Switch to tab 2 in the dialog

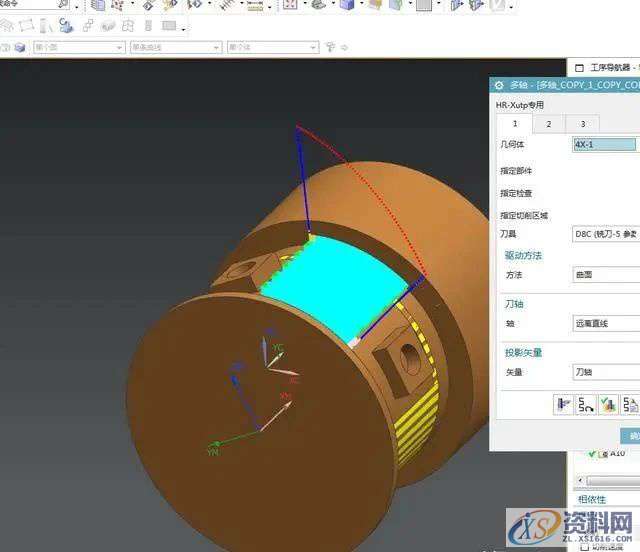(x=548, y=124)
